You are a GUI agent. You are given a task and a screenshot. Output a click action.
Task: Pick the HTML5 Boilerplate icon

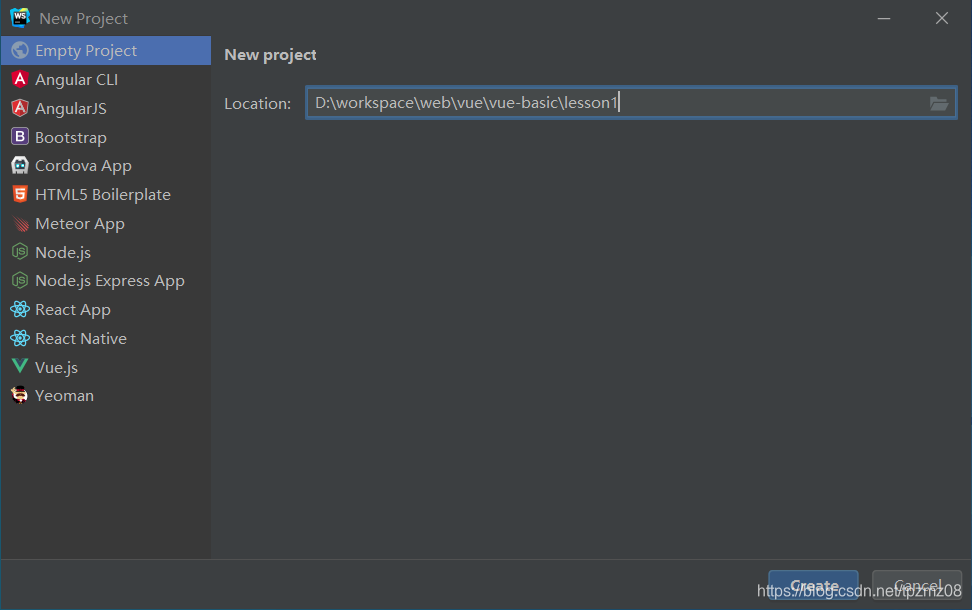tap(20, 194)
